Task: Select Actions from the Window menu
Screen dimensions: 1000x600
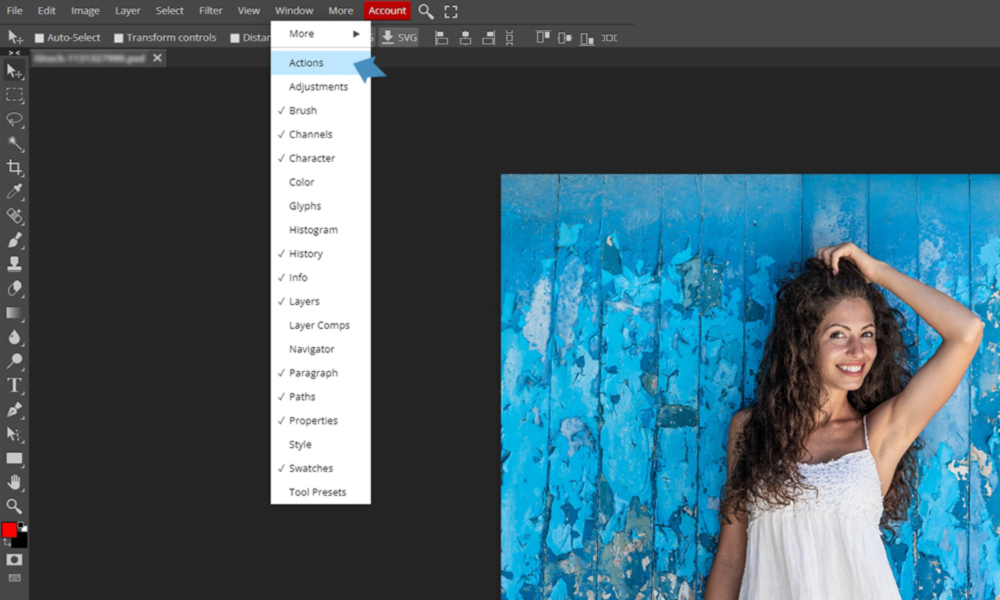Action: 306,62
